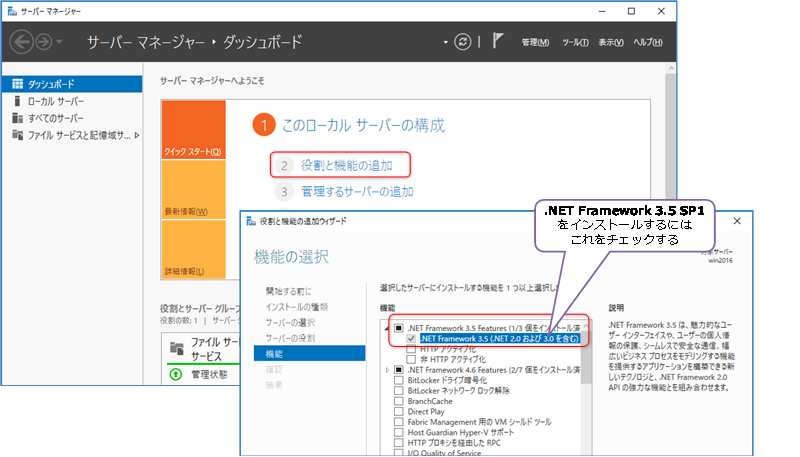The image size is (800, 457).
Task: Click the 管理するサーバーの追加 link
Action: click(357, 192)
